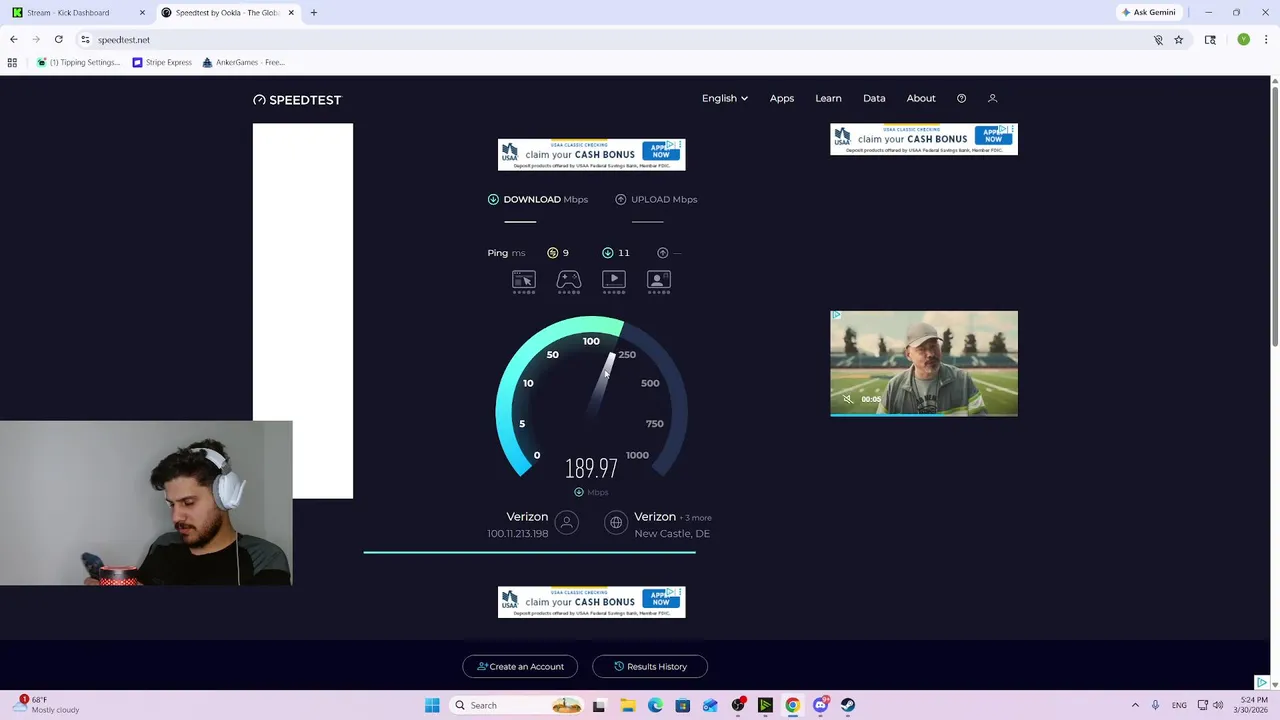Open the English language dropdown
Image resolution: width=1280 pixels, height=720 pixels.
point(725,98)
